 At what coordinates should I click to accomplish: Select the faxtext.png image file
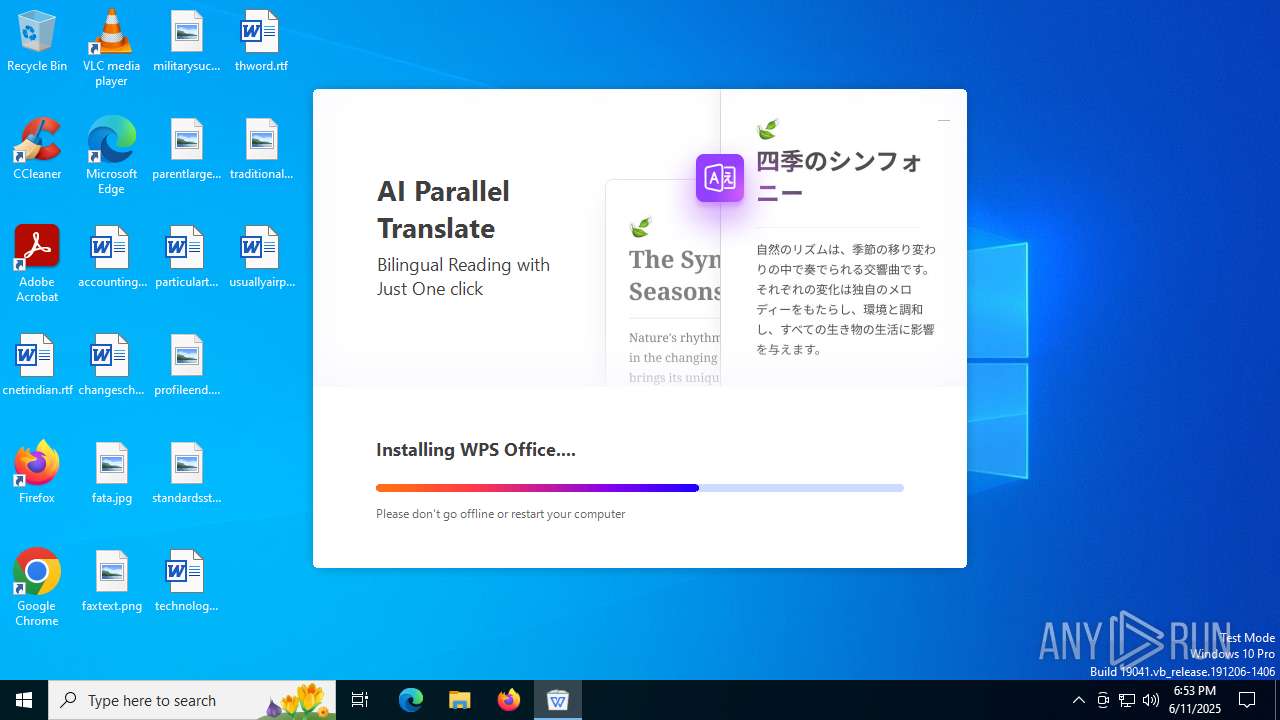[111, 581]
